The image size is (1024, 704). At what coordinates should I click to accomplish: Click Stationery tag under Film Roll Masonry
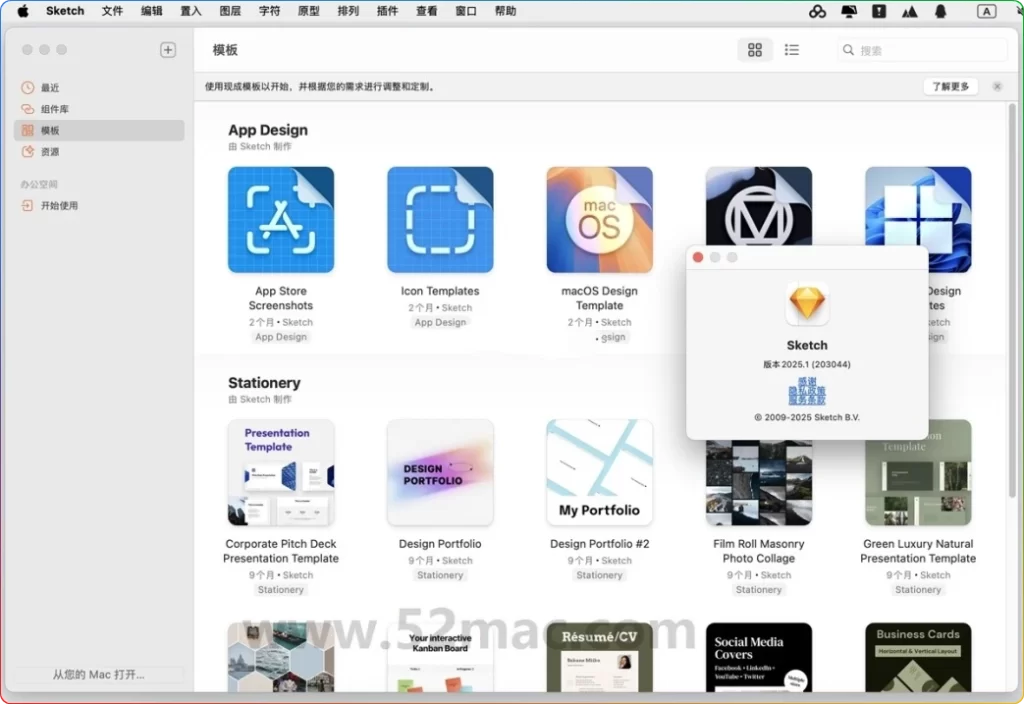coord(759,590)
